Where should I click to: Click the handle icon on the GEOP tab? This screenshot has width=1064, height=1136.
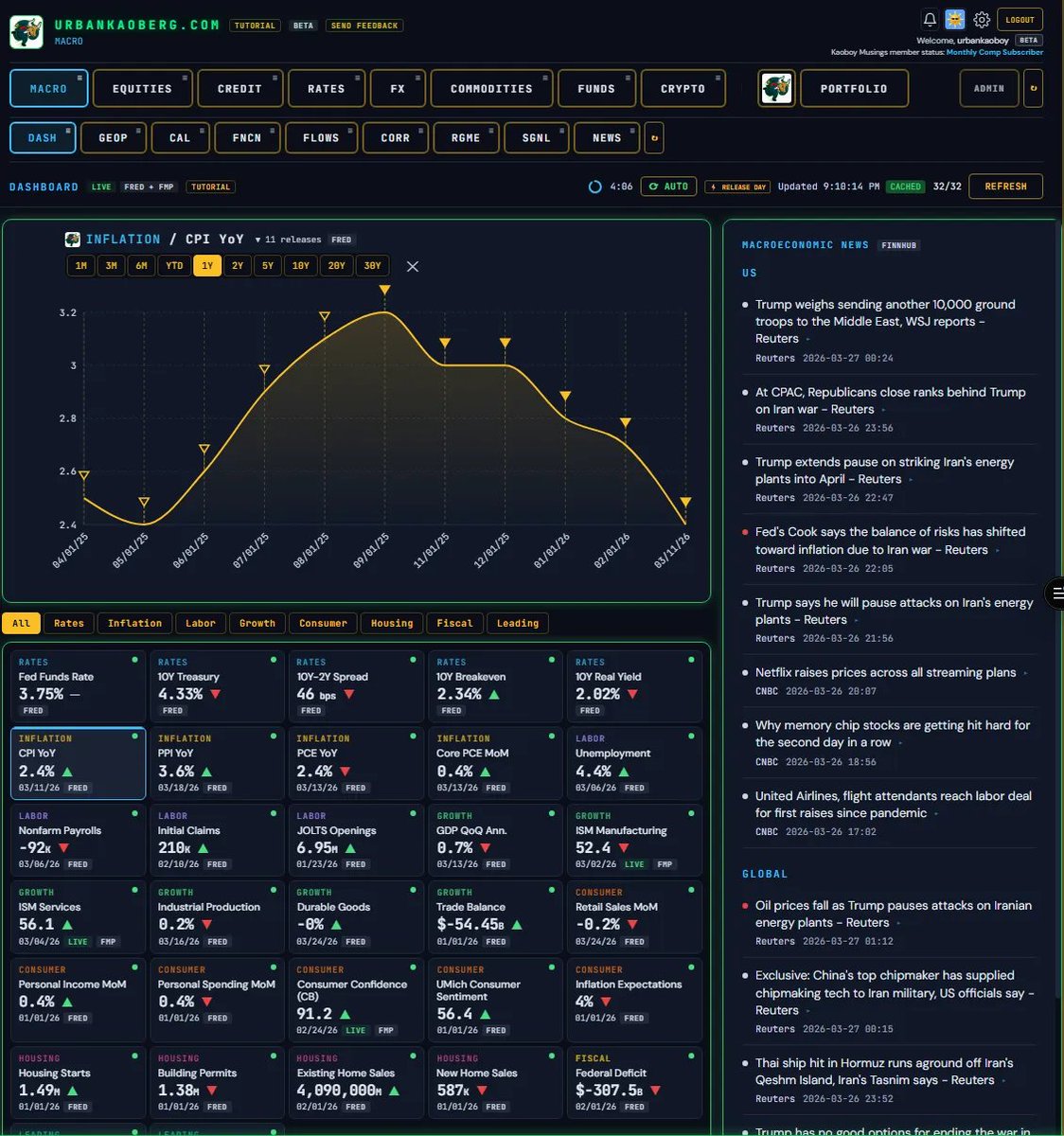tap(139, 130)
